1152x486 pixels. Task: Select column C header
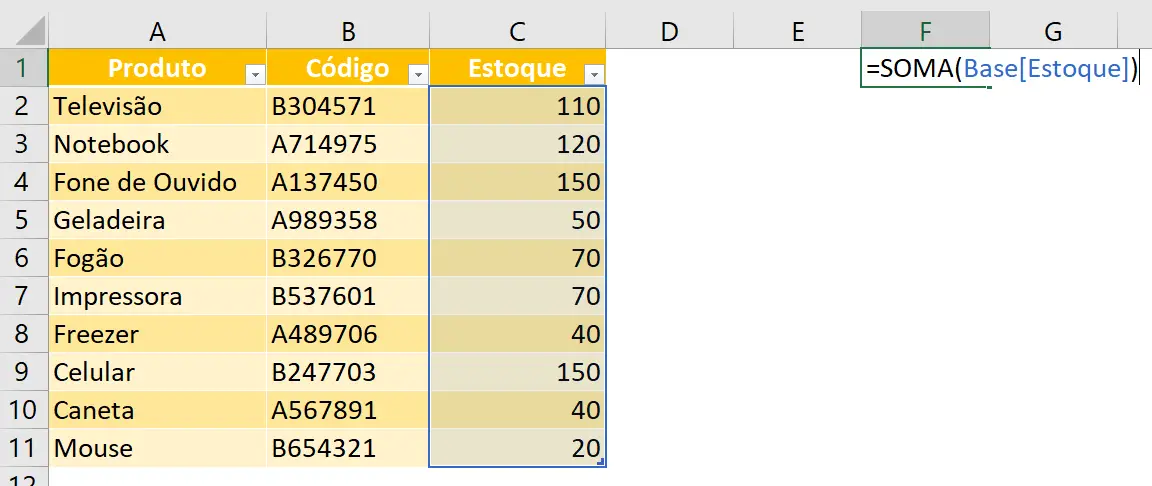pyautogui.click(x=517, y=32)
